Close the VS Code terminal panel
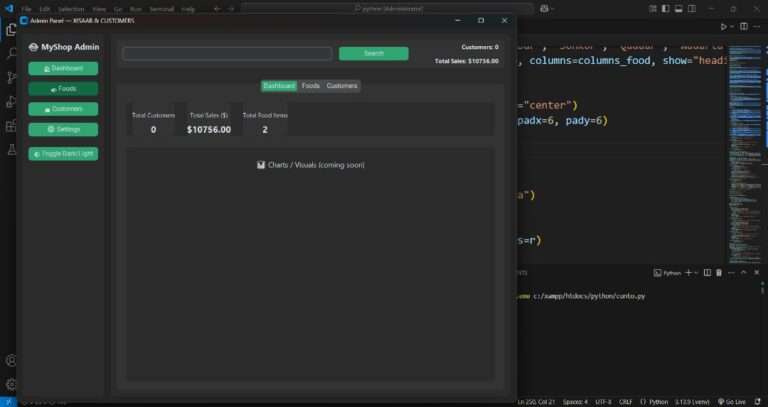The height and width of the screenshot is (407, 768). [x=757, y=273]
